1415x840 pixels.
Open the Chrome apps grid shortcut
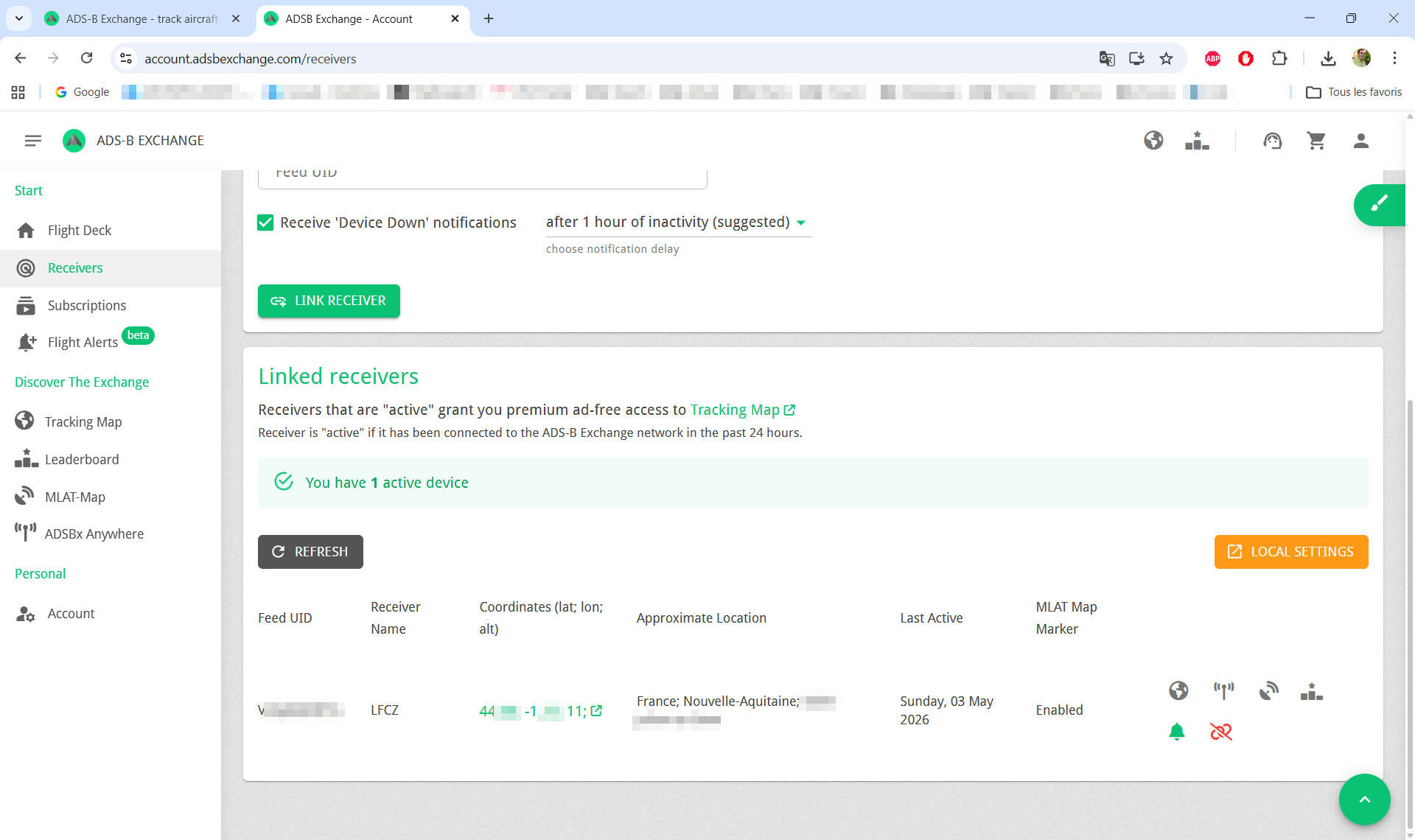tap(18, 92)
